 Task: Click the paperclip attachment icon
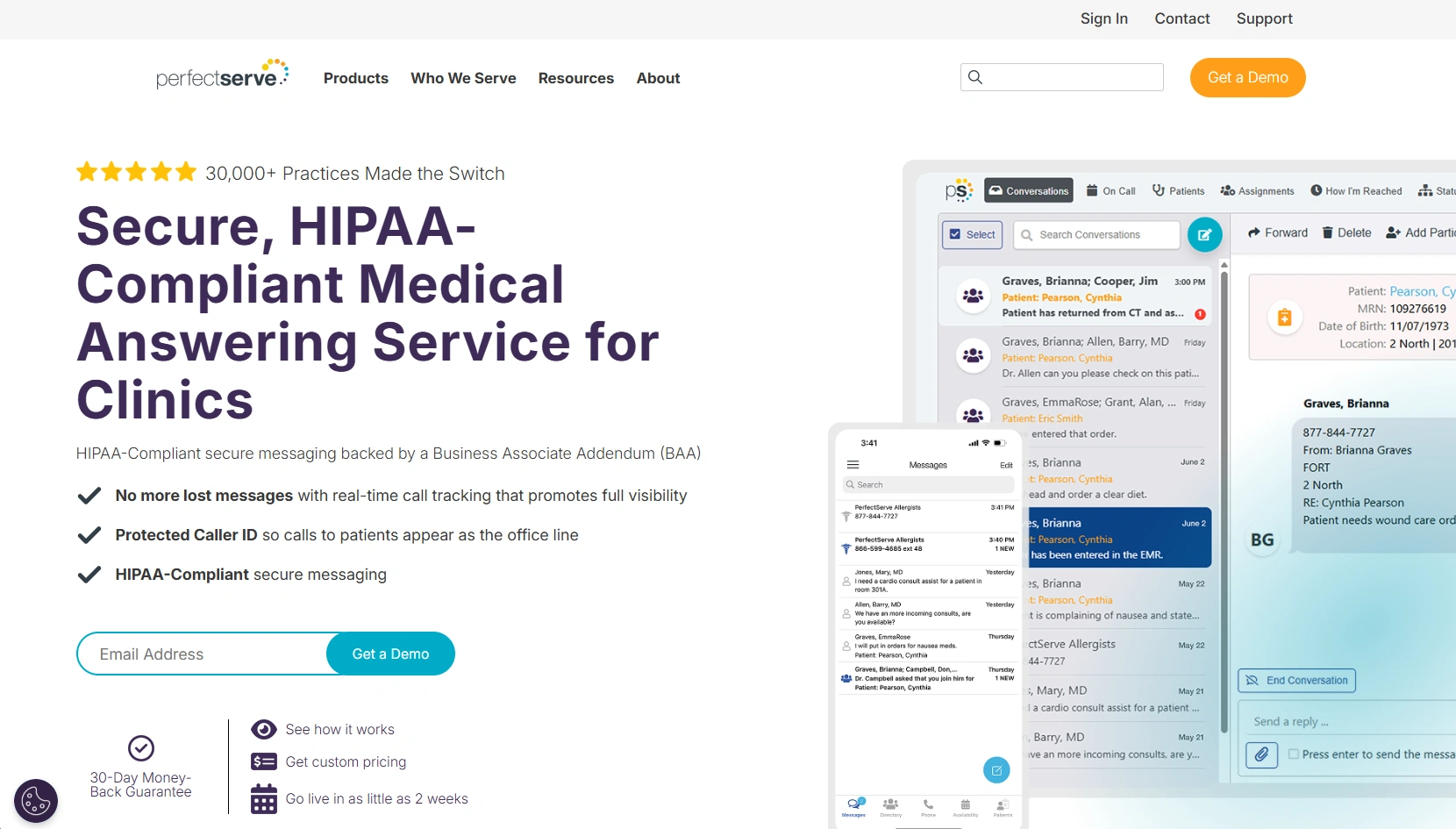(x=1262, y=754)
